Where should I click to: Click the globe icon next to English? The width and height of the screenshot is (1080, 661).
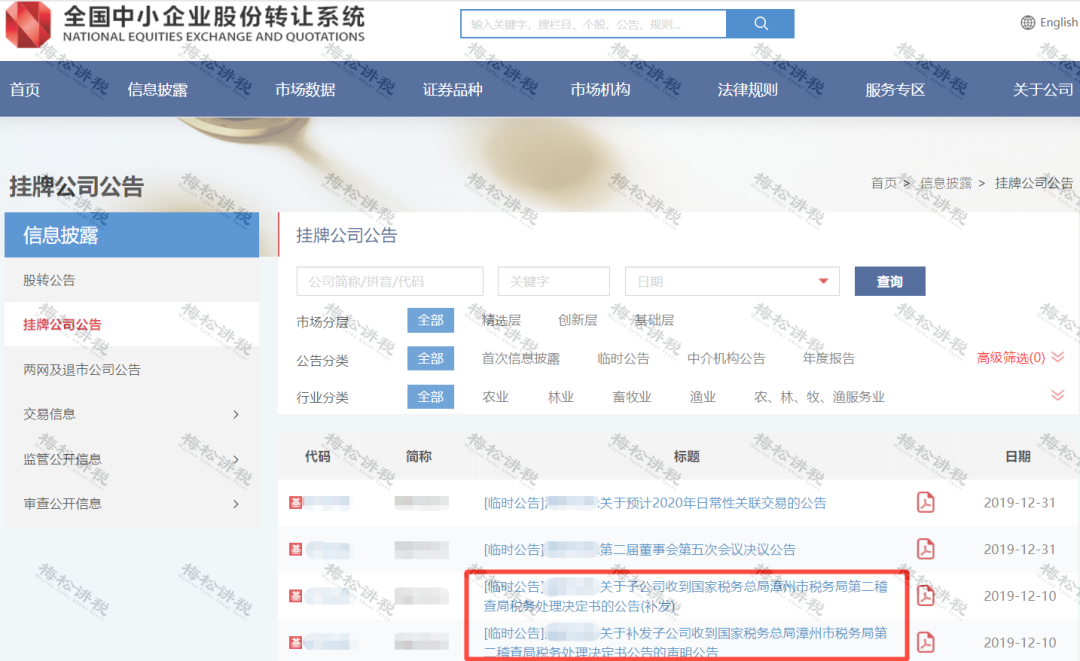pyautogui.click(x=1026, y=21)
